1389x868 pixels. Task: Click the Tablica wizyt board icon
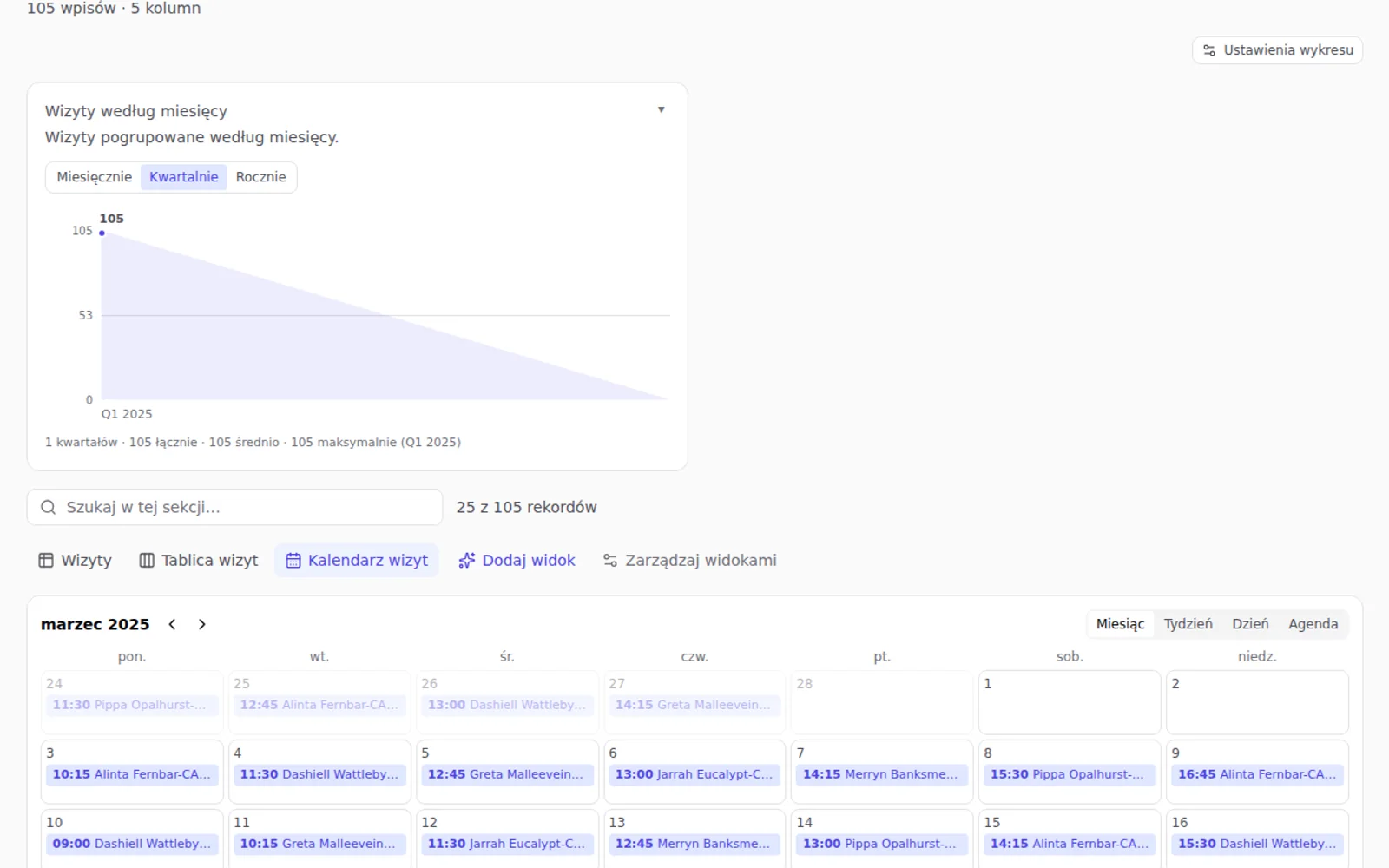[147, 561]
